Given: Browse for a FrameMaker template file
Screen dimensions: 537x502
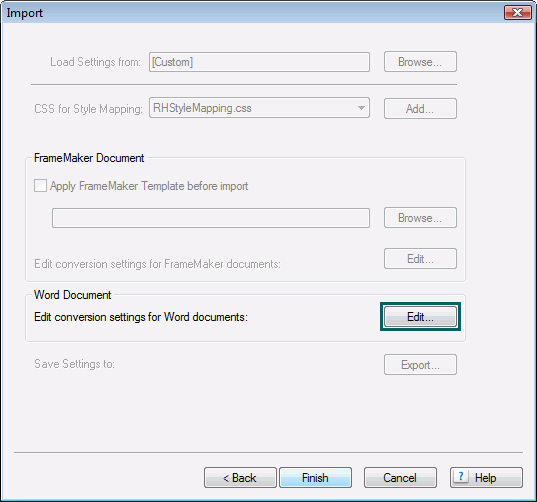Looking at the screenshot, I should tap(420, 217).
